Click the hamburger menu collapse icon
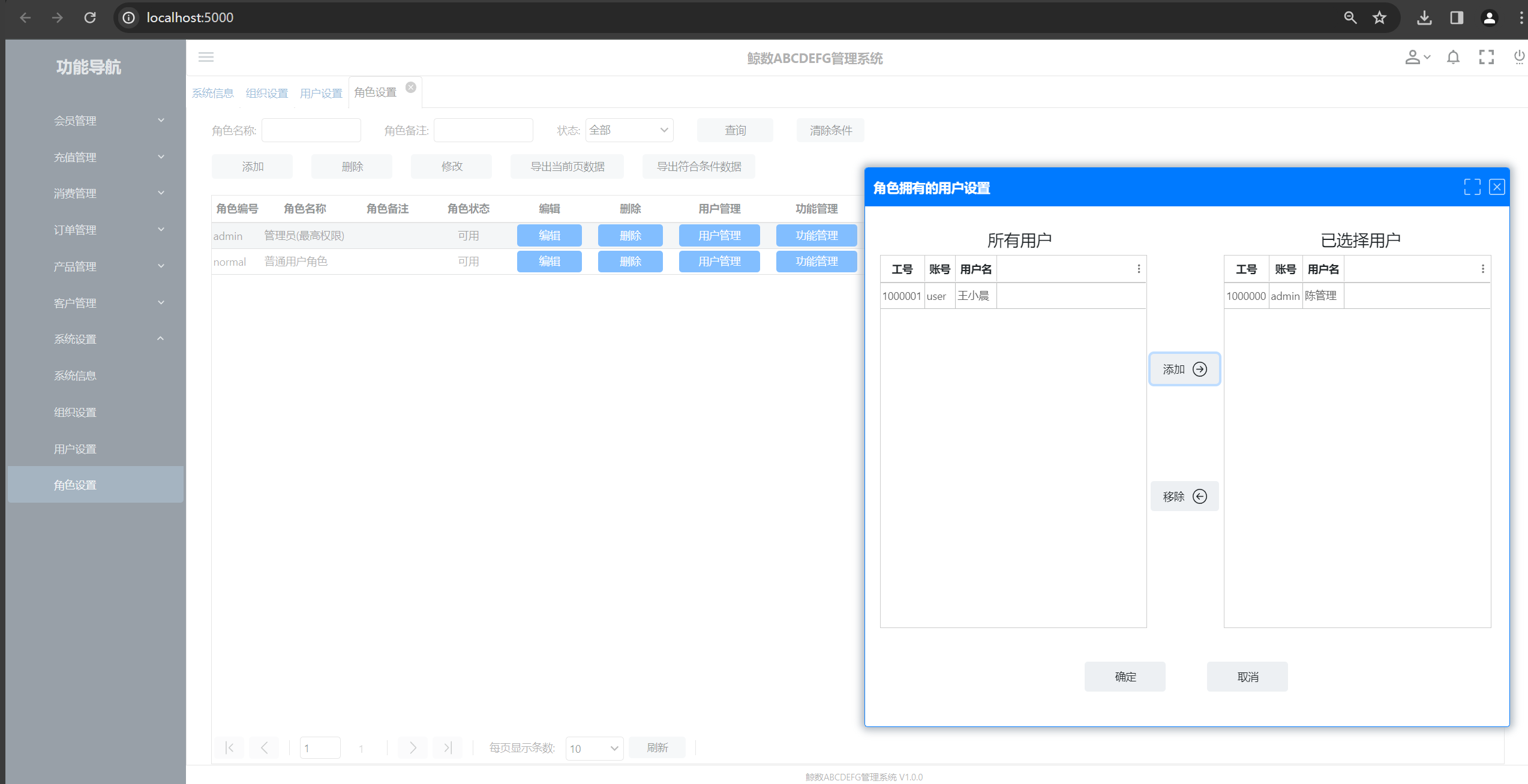 pos(206,57)
